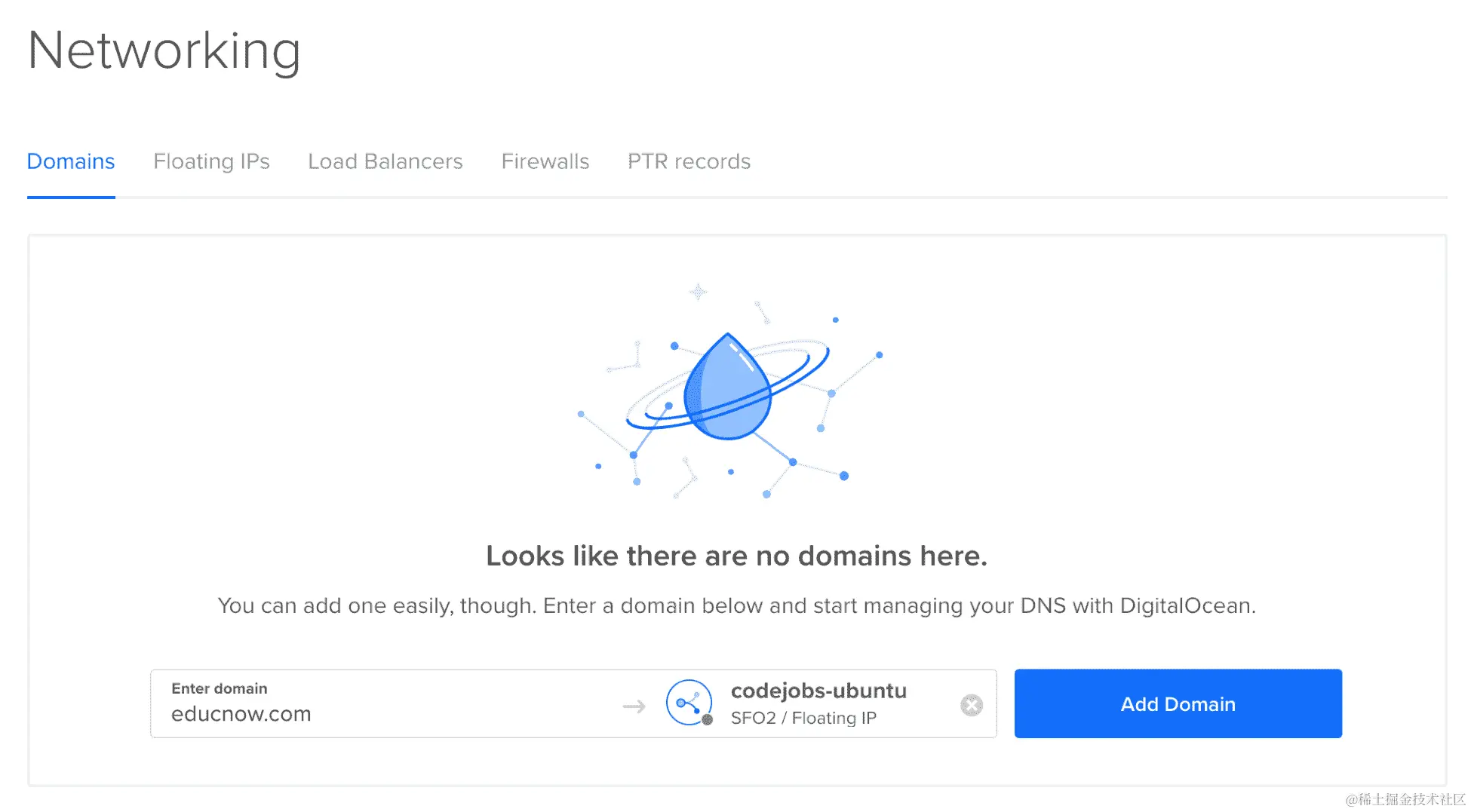Click the Enter domain field label

pos(220,688)
